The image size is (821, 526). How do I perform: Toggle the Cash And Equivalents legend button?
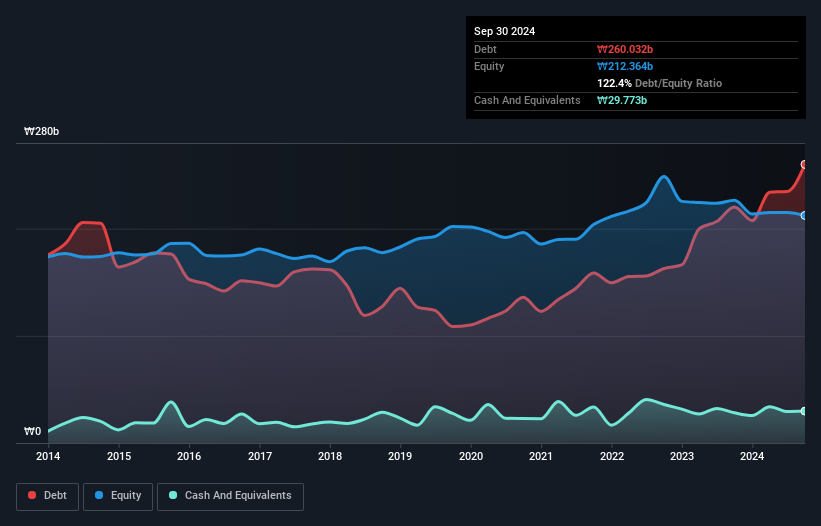click(230, 496)
